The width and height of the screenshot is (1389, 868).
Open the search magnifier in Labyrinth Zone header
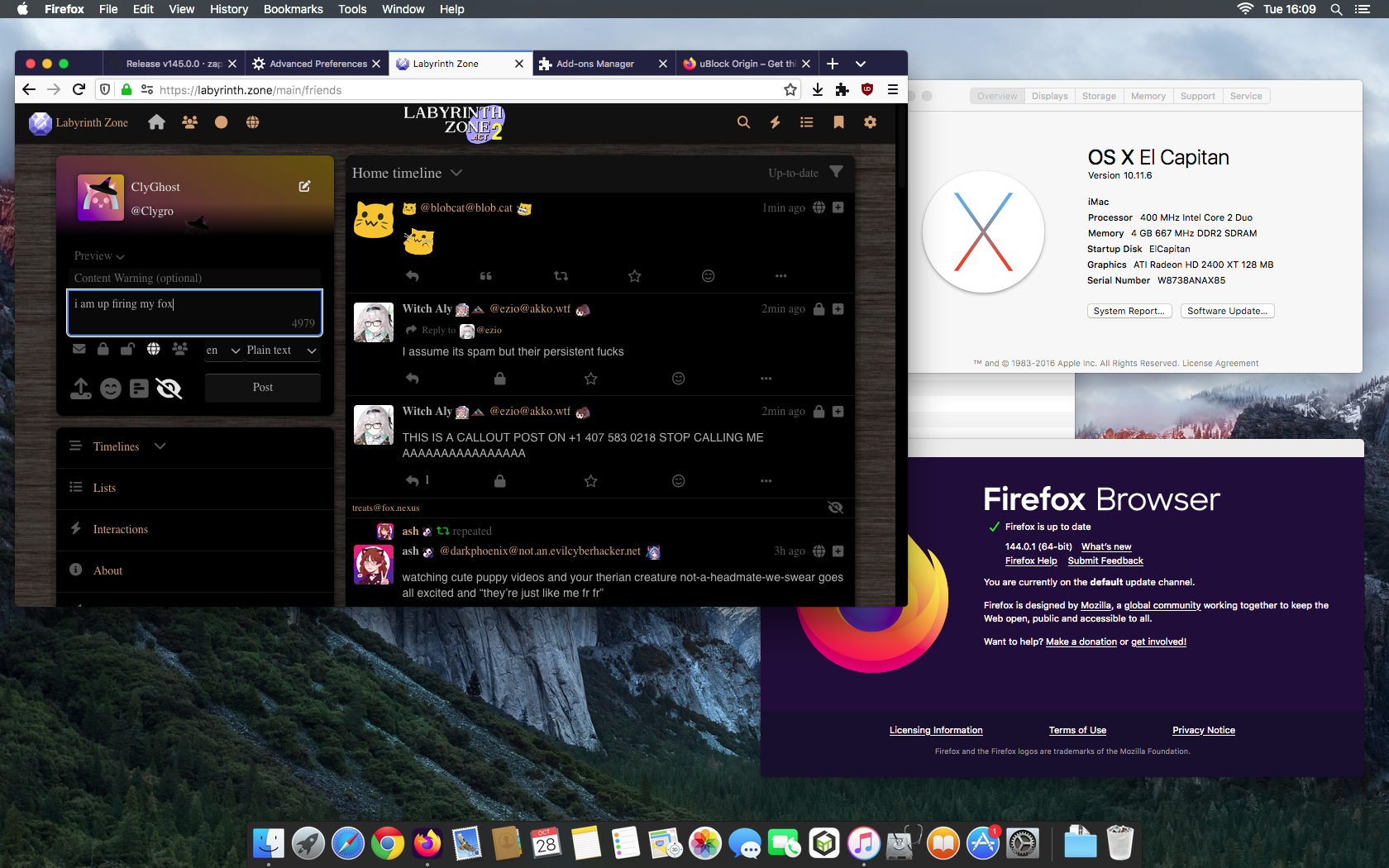(x=743, y=122)
